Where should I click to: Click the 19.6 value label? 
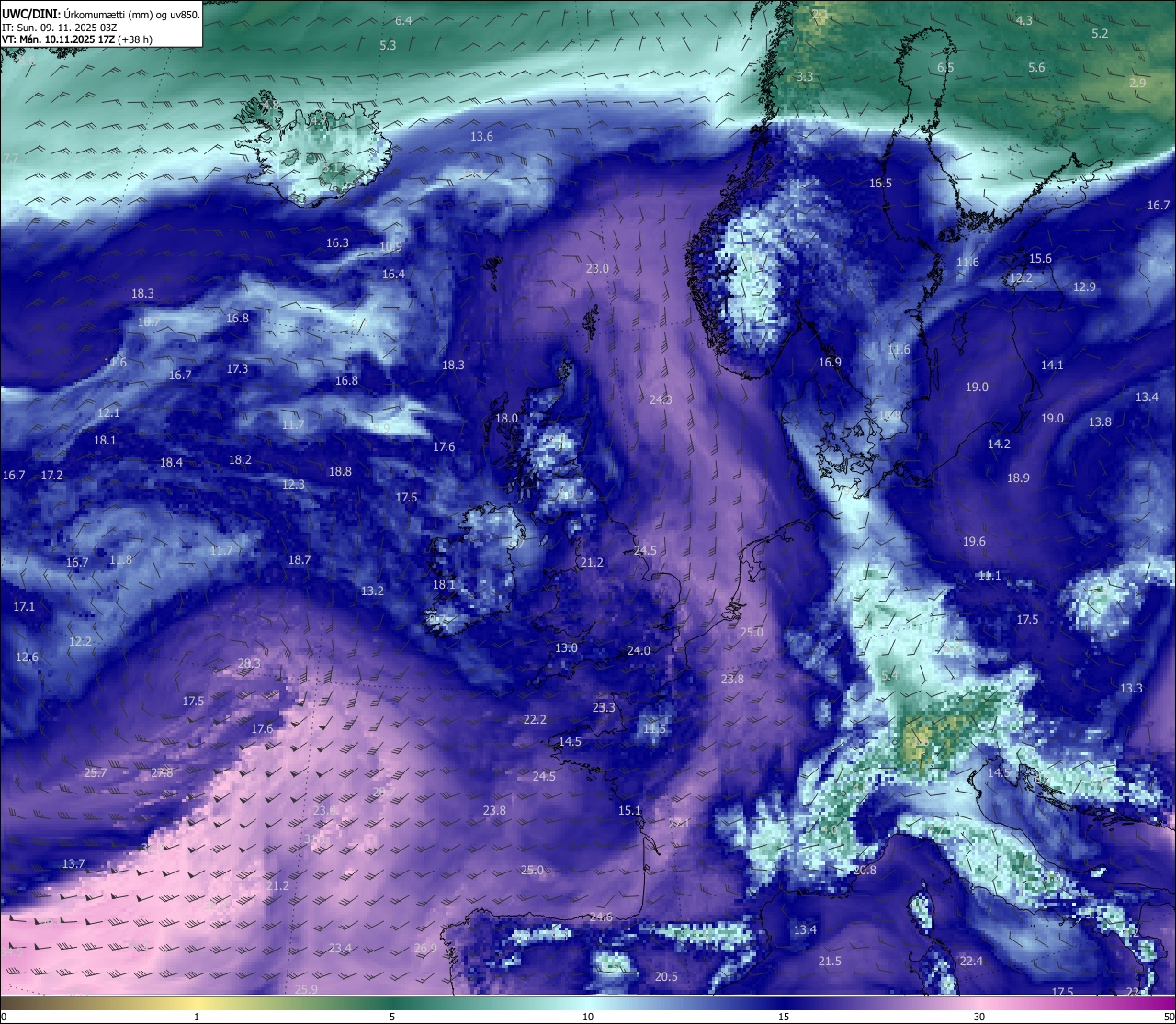pos(974,541)
